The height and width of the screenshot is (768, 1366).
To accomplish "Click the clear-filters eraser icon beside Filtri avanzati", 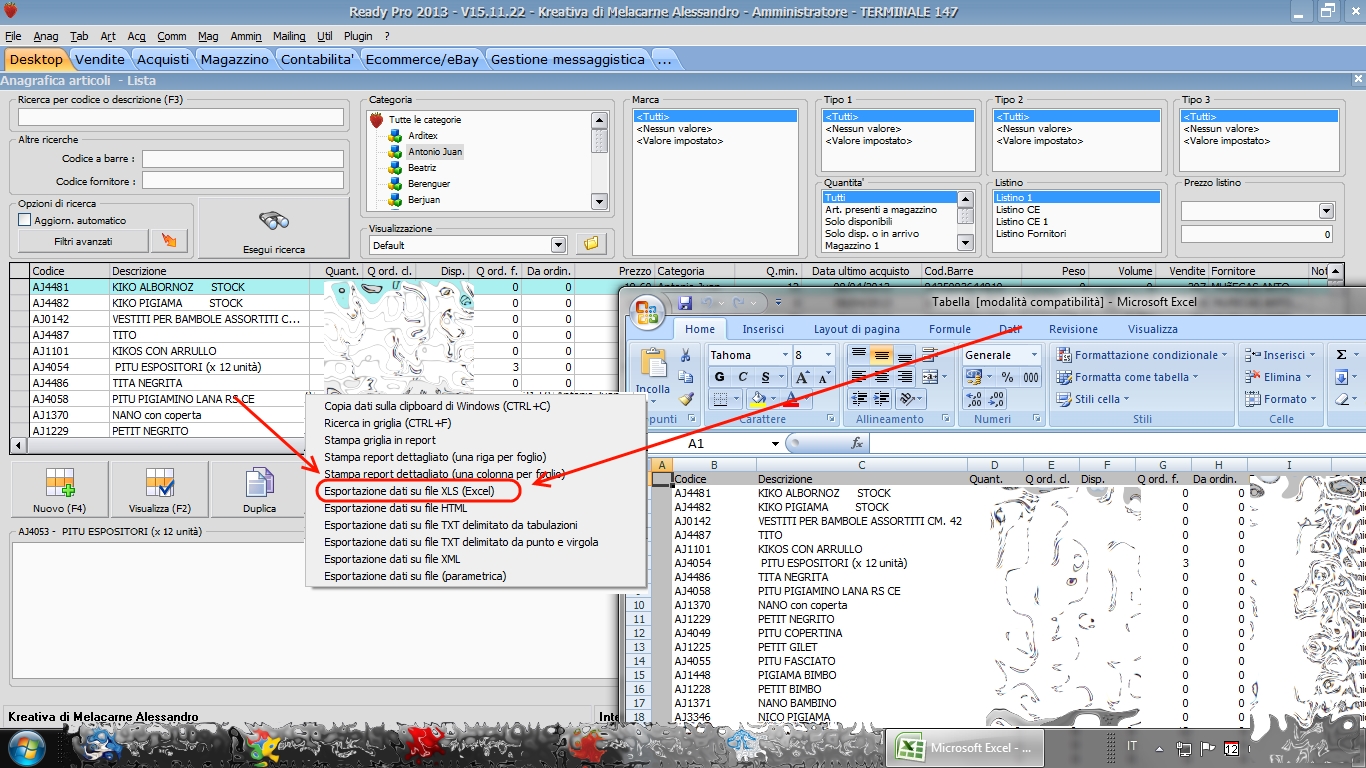I will 168,241.
